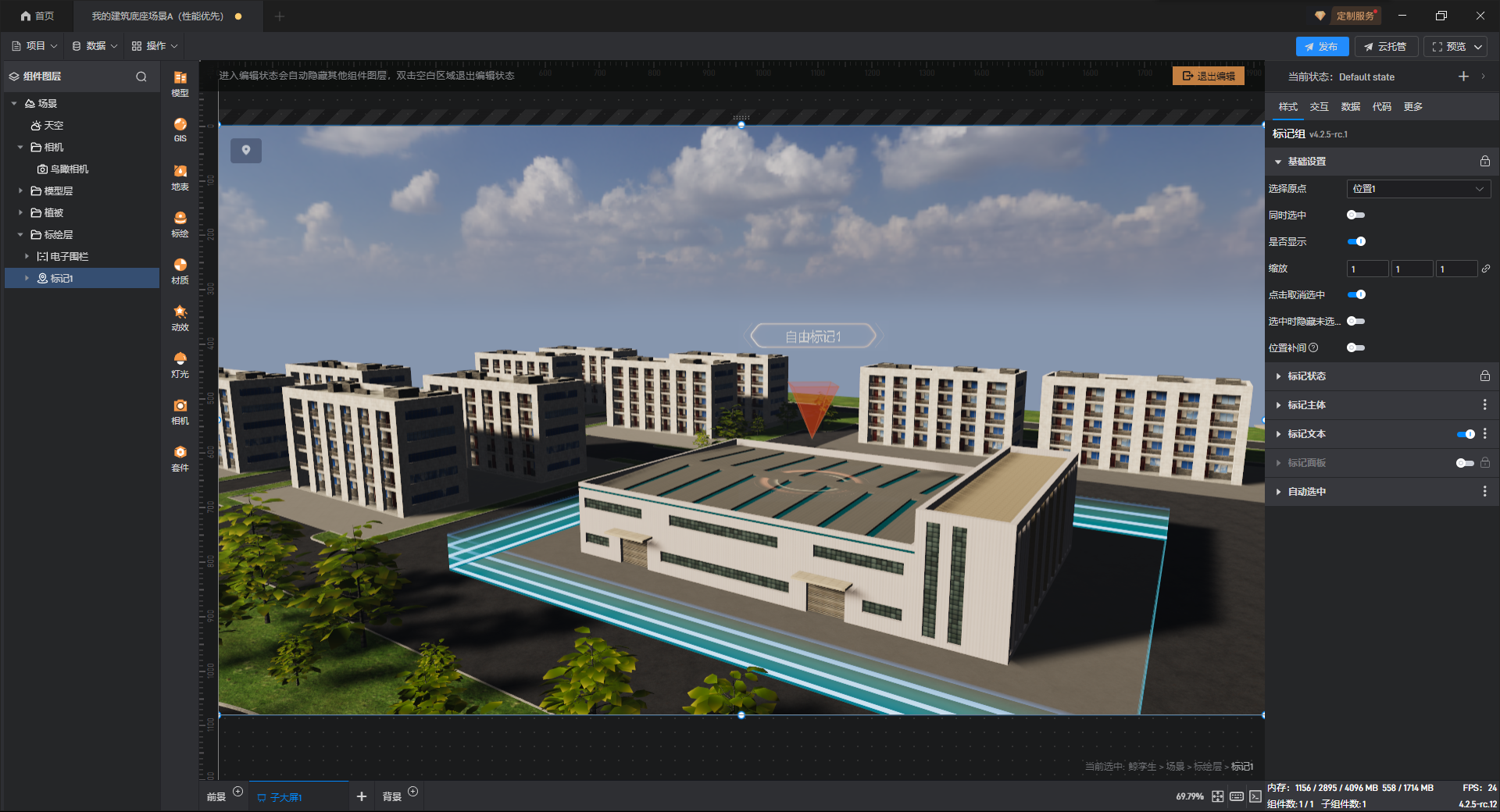Switch to the 交互 tab
1500x812 pixels.
(x=1319, y=107)
